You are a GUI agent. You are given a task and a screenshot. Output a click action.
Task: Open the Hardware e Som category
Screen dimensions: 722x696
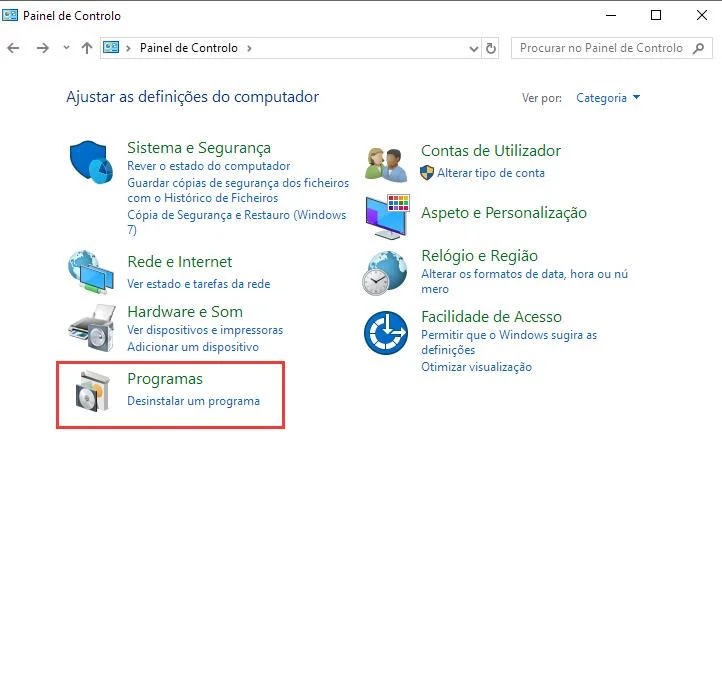click(x=185, y=312)
